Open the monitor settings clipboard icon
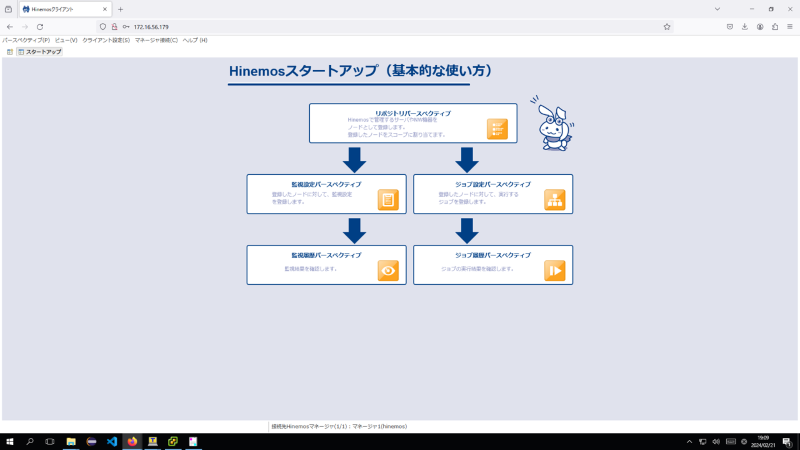The width and height of the screenshot is (800, 450). pos(388,199)
